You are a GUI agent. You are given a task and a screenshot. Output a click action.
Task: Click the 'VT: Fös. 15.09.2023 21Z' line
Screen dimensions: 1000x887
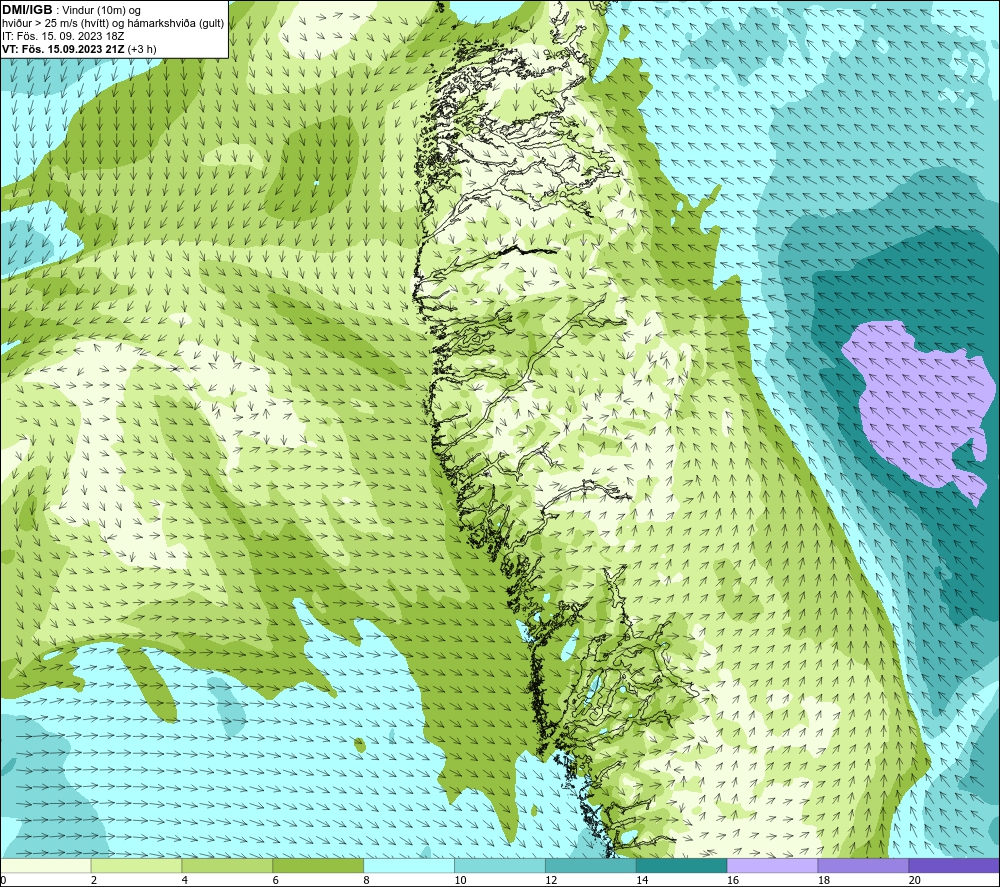coord(79,49)
